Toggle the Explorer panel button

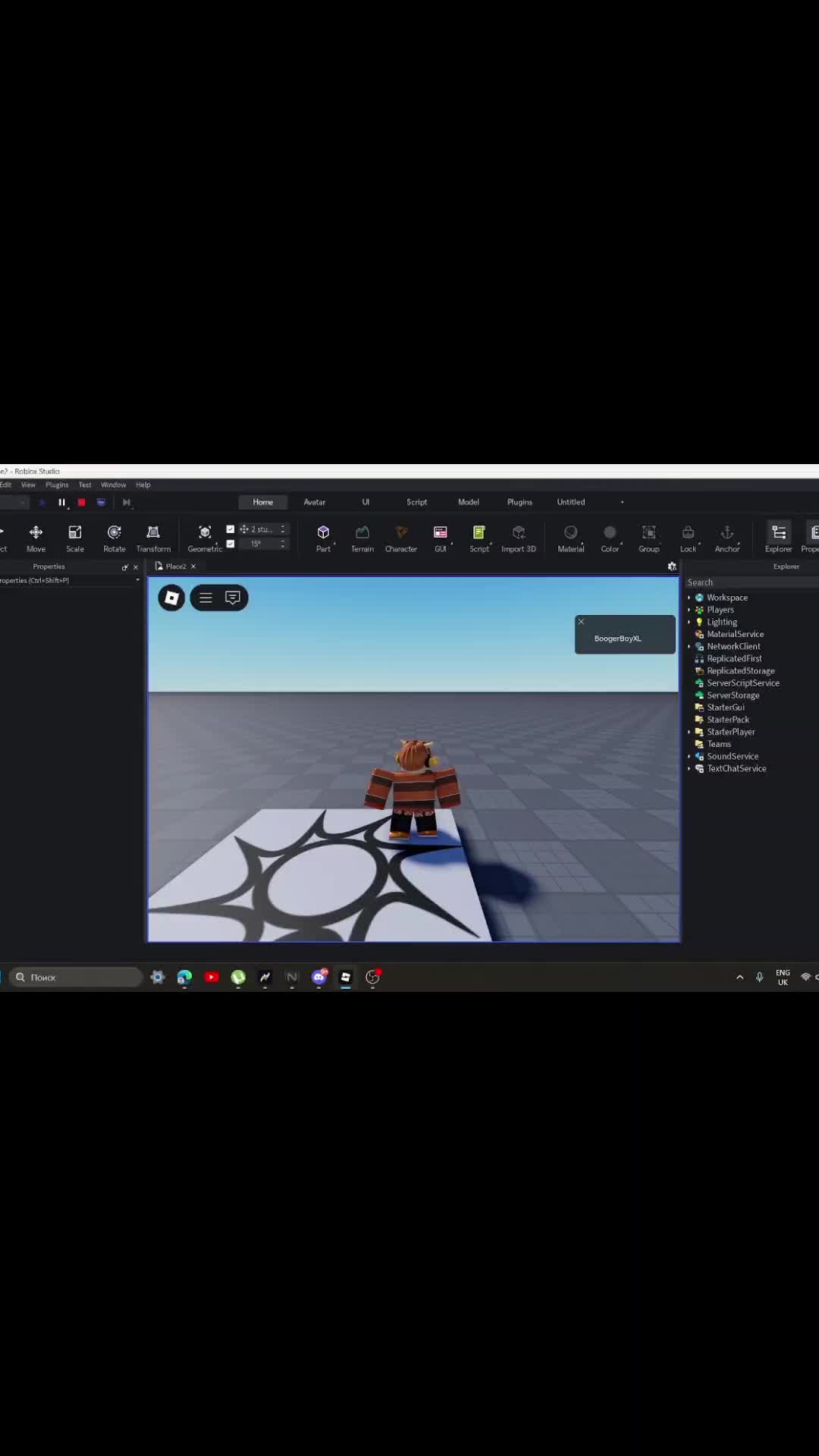tap(779, 538)
